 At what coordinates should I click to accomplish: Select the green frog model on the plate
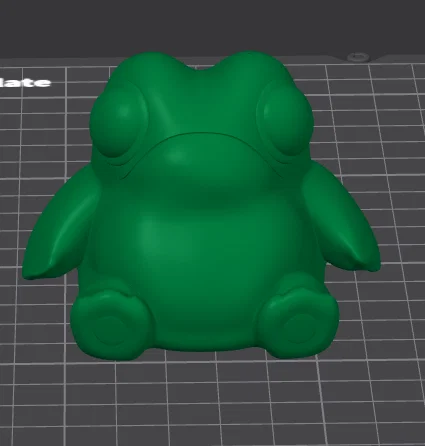(201, 206)
